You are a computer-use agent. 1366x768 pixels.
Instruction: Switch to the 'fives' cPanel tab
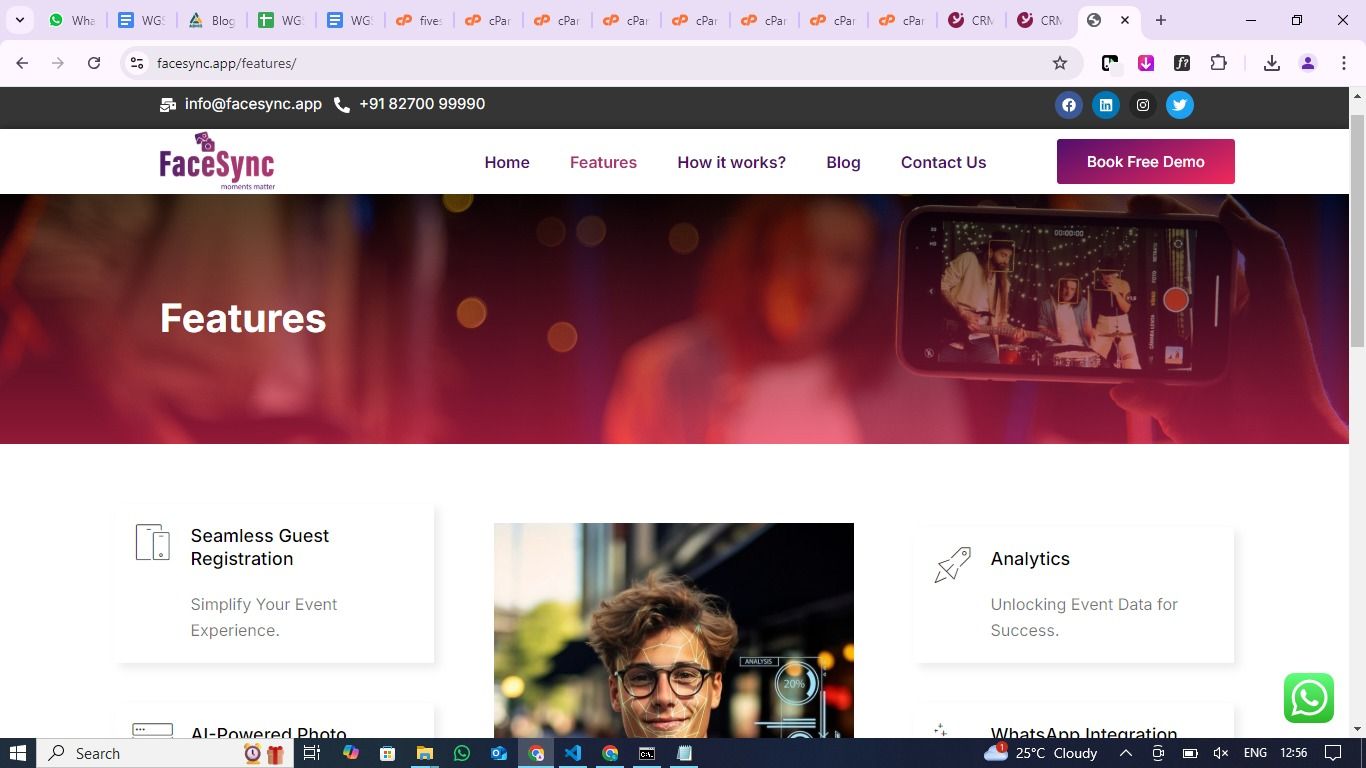(x=419, y=20)
